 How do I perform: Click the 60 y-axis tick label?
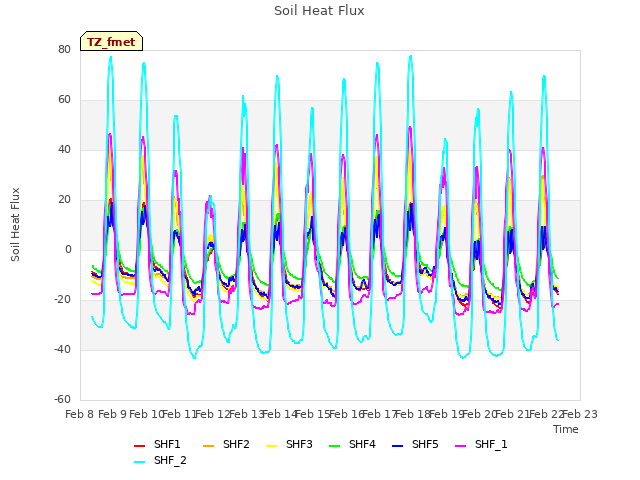click(x=64, y=100)
